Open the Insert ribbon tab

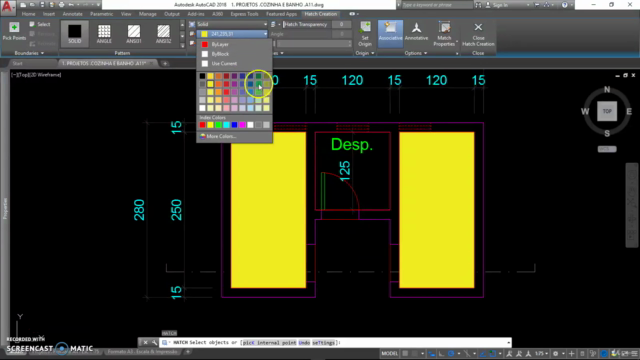pyautogui.click(x=49, y=14)
